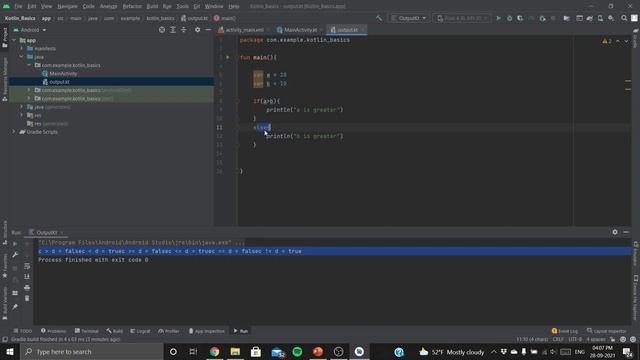This screenshot has height=360, width=640.
Task: Collapse com.example.kotlin_basics package
Action: point(29,65)
